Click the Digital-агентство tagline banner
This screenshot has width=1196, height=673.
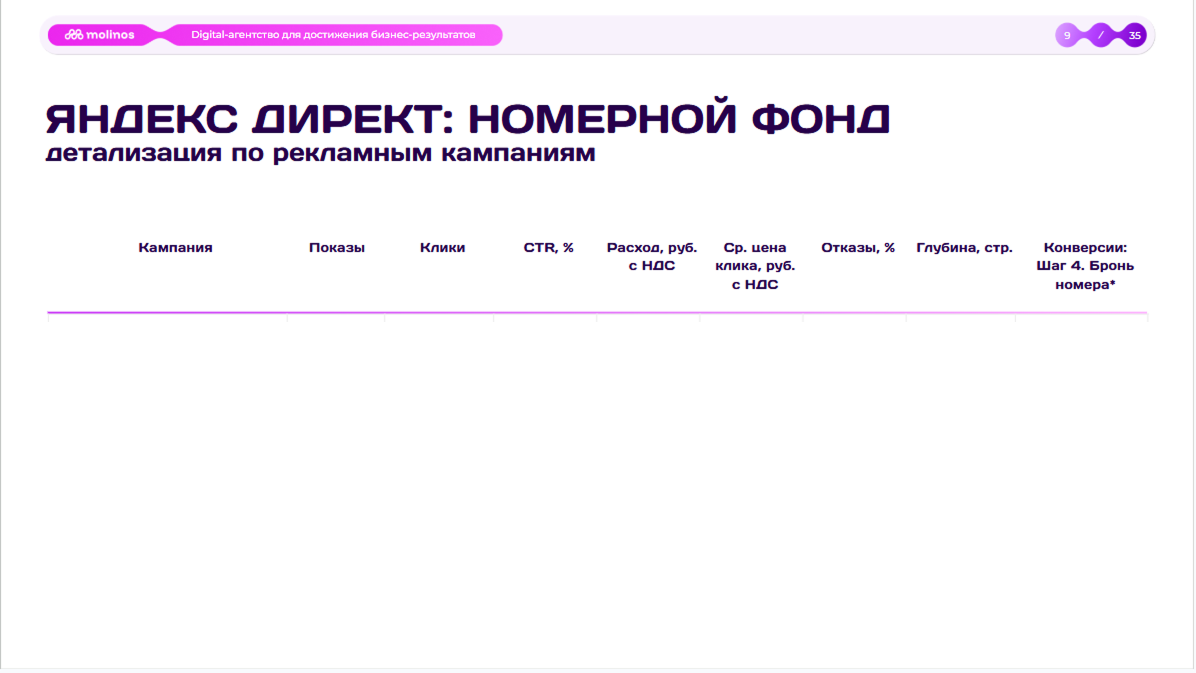[333, 35]
